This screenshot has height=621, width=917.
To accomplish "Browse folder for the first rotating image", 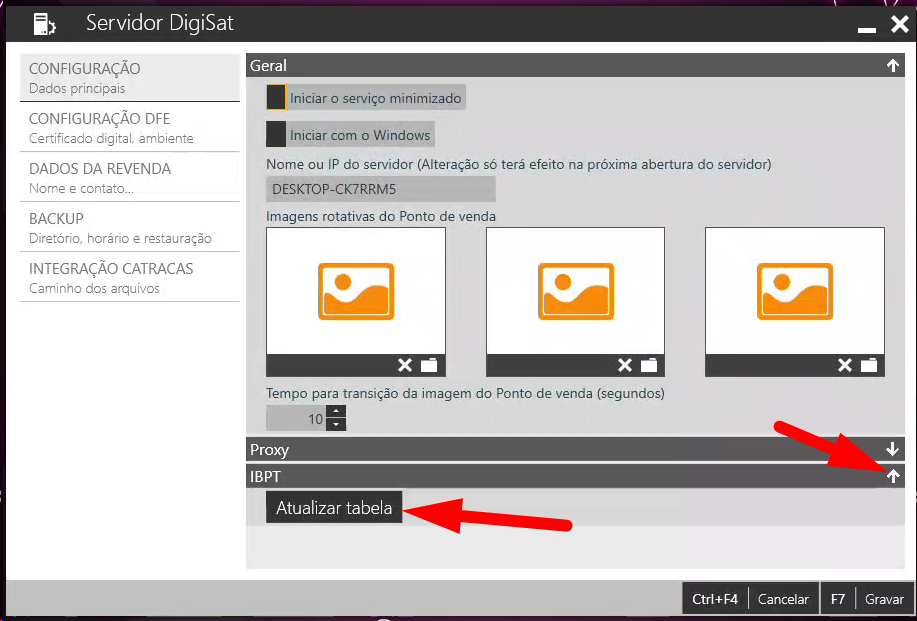I will (x=429, y=365).
